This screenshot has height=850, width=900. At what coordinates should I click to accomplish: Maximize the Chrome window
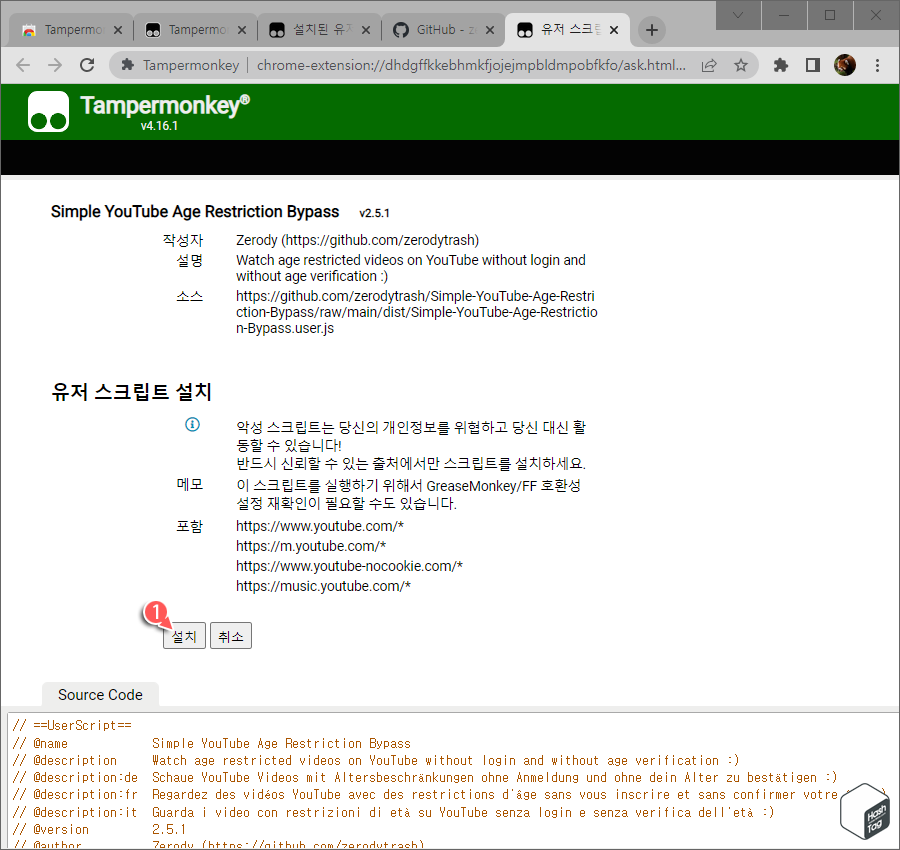click(x=830, y=15)
